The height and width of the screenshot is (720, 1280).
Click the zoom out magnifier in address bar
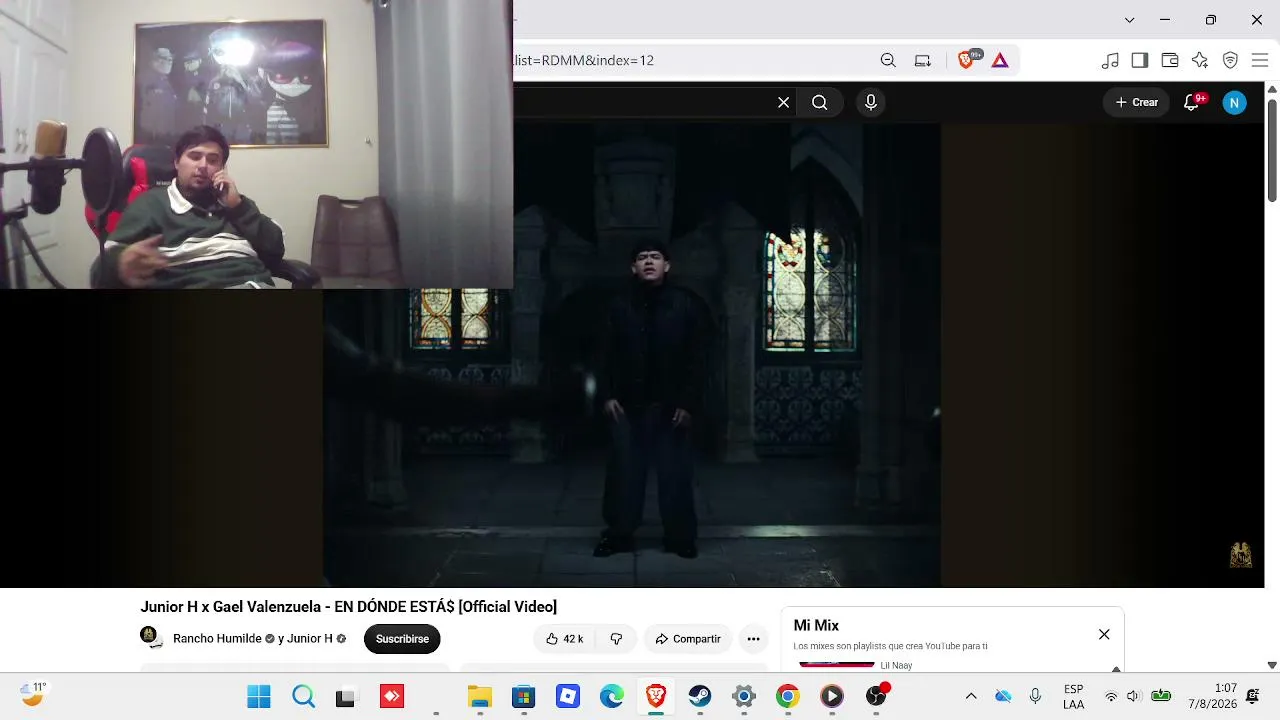[x=888, y=60]
